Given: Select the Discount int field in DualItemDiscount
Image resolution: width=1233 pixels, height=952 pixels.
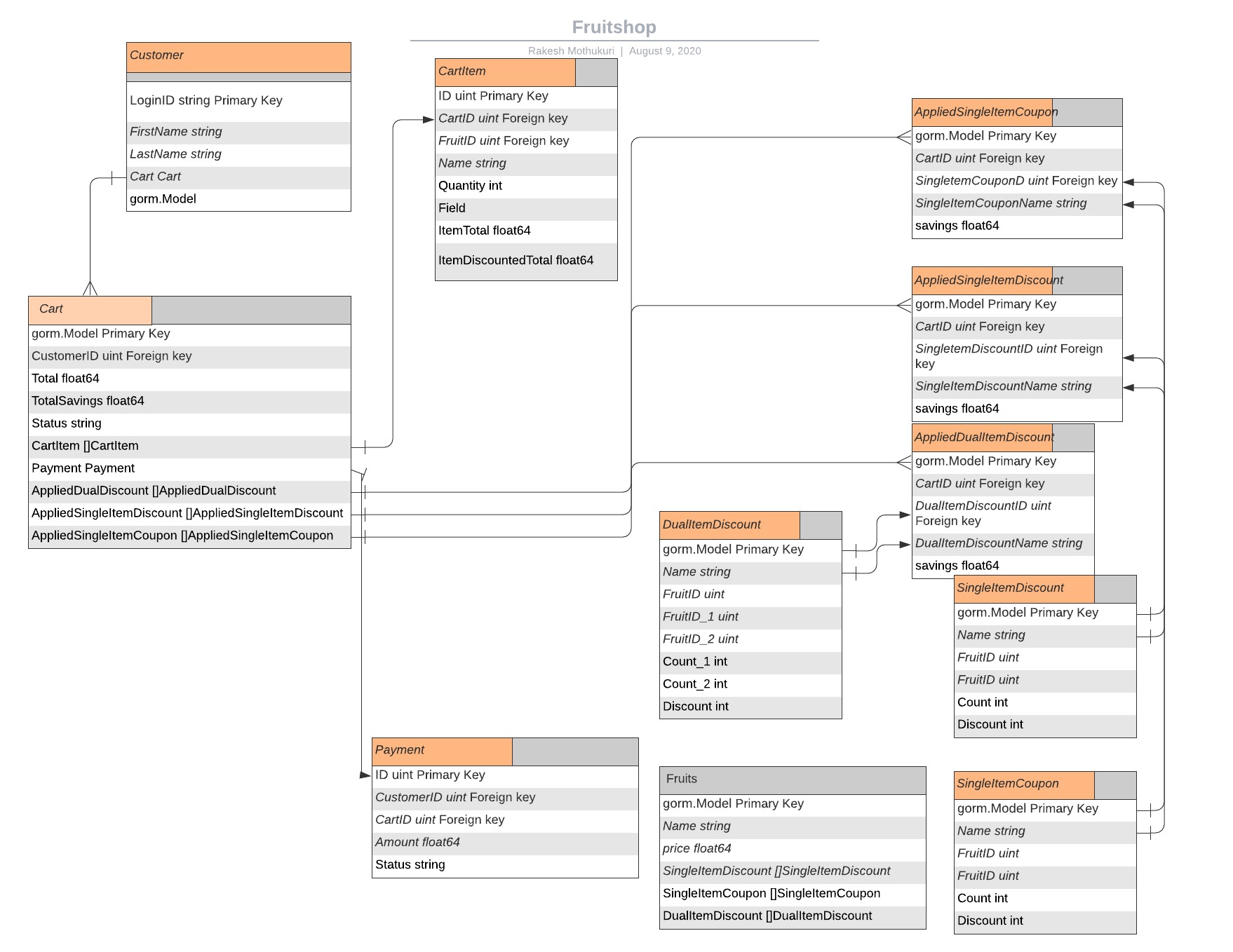Looking at the screenshot, I should pos(695,706).
